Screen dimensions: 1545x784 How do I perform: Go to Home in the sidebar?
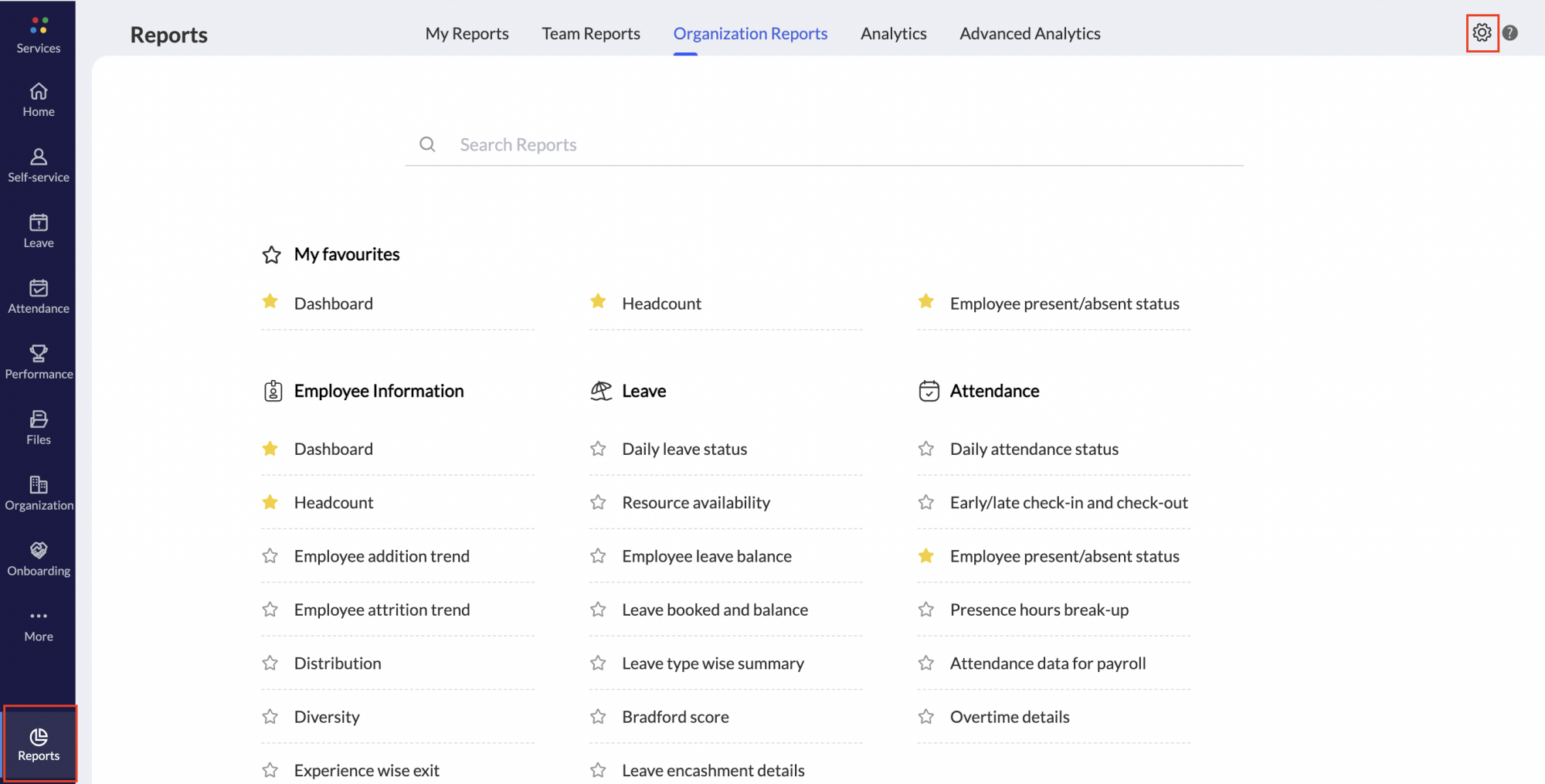pos(39,100)
